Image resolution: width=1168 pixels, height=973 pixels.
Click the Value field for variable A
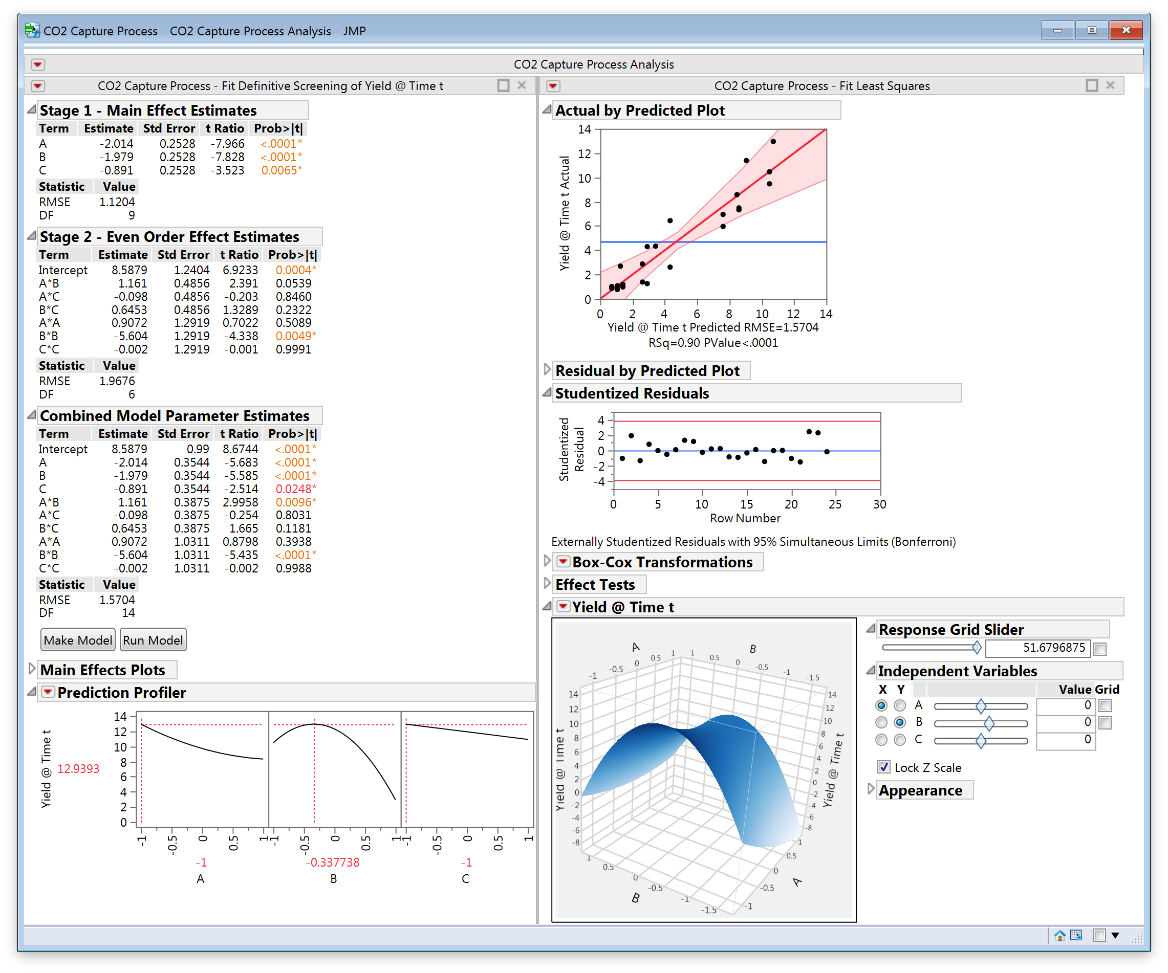(x=1065, y=706)
